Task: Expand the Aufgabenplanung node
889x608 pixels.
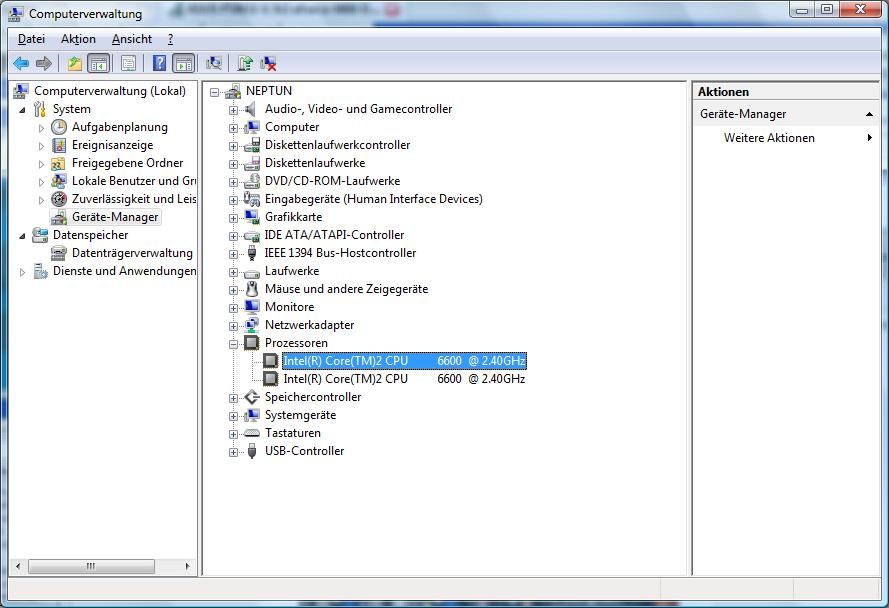Action: 41,128
